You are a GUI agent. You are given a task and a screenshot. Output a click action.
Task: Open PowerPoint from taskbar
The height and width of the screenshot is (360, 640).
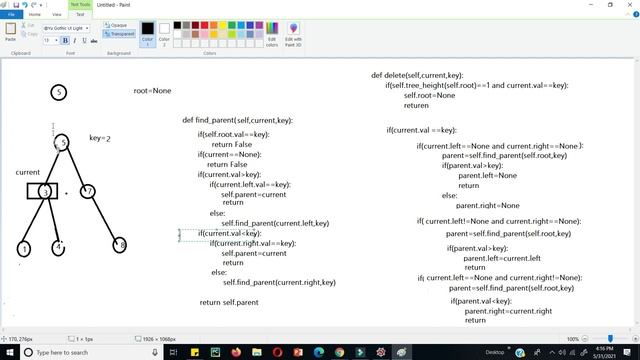coord(298,352)
